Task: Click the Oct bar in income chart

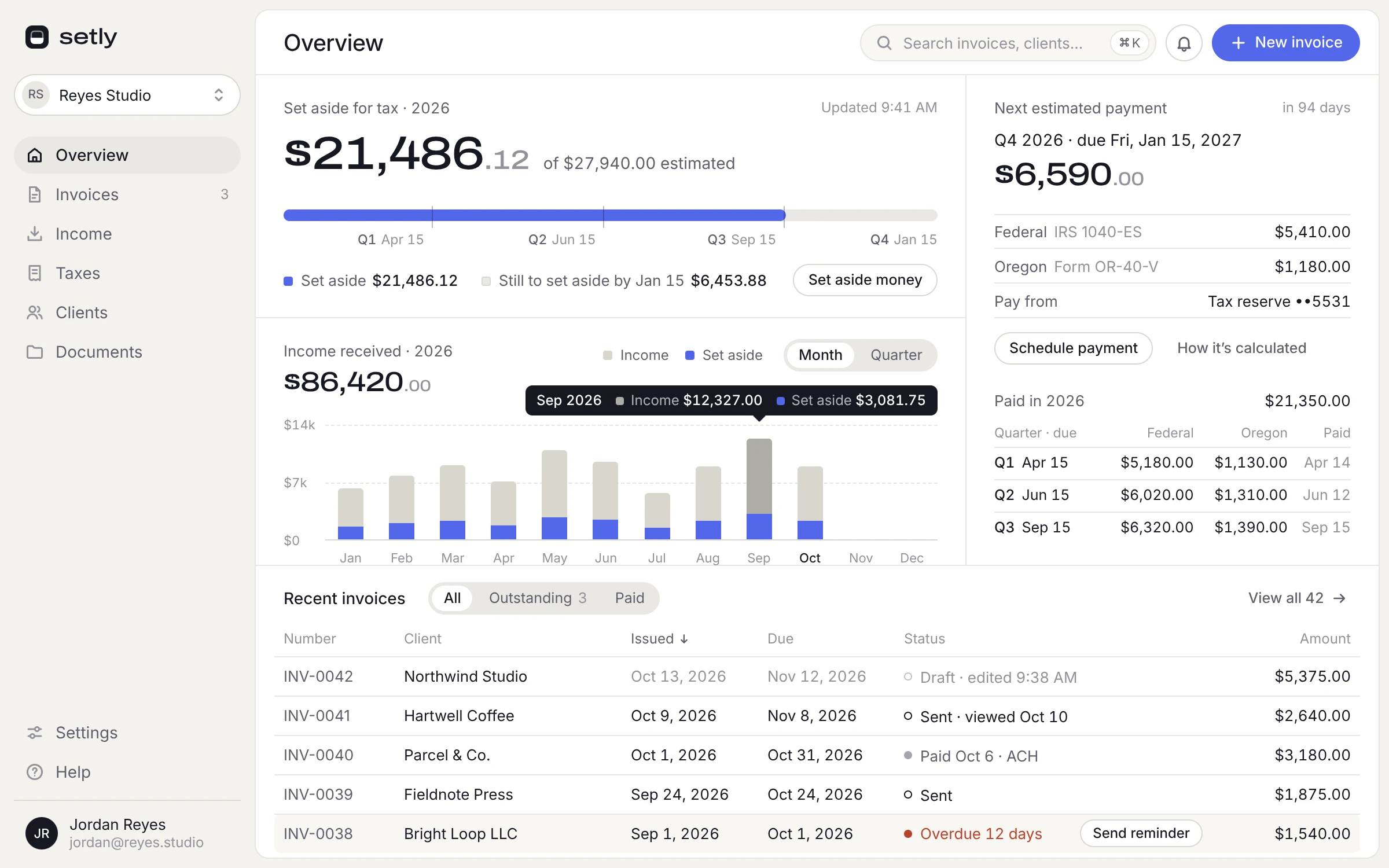Action: coord(810,503)
